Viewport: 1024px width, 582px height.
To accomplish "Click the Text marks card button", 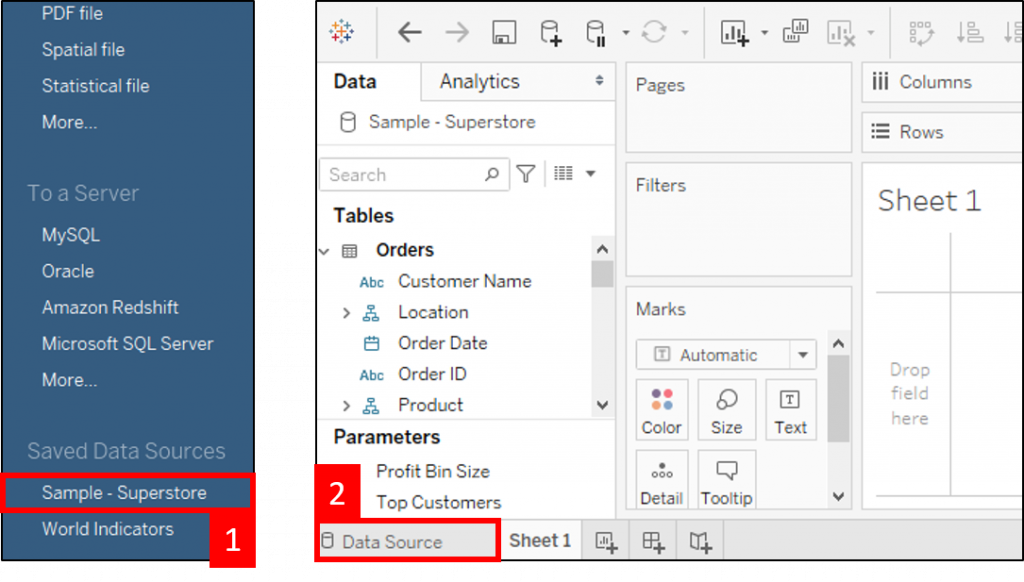I will 790,410.
